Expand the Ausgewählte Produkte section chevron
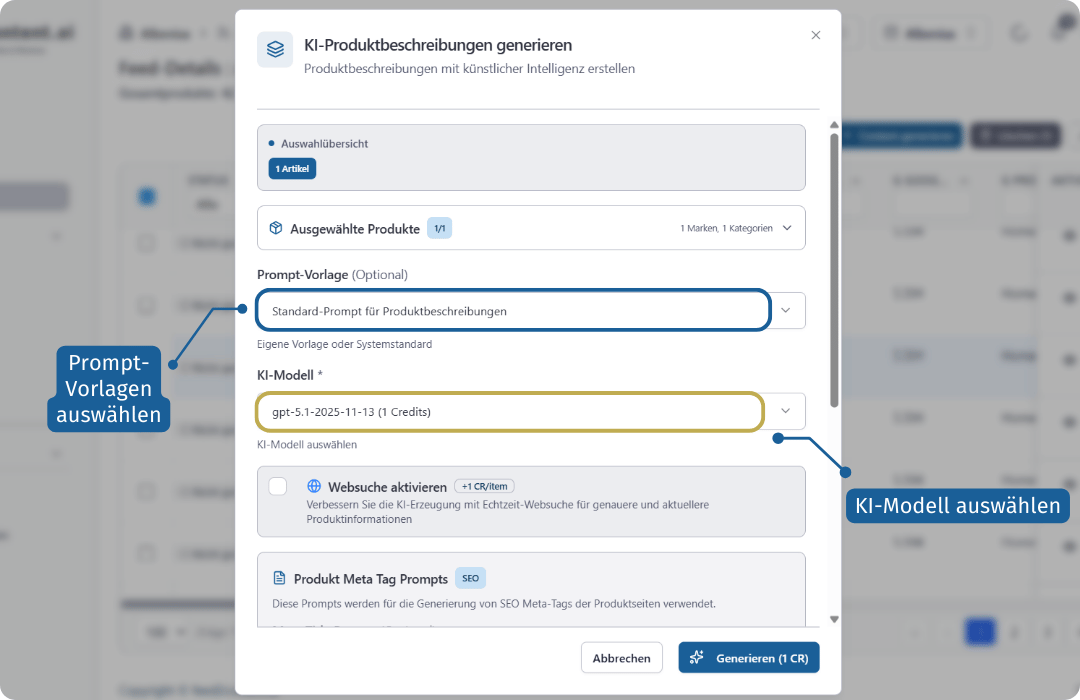The height and width of the screenshot is (700, 1080). pos(787,228)
